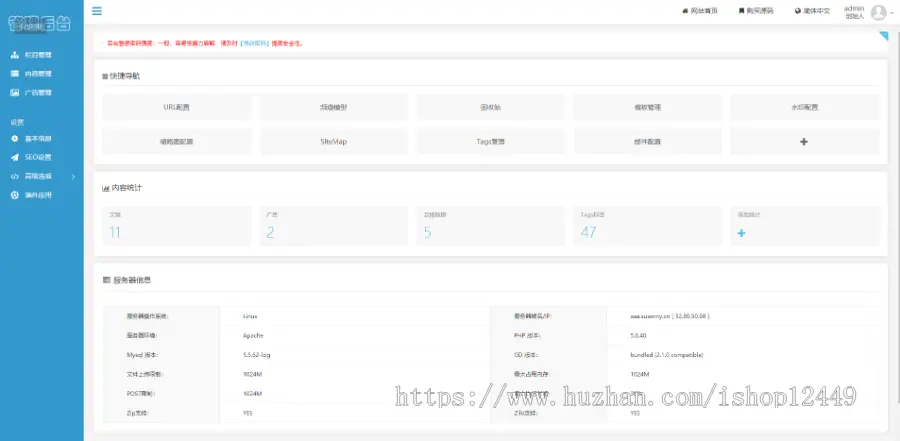Click the mail configuration shortcut button

pos(647,141)
